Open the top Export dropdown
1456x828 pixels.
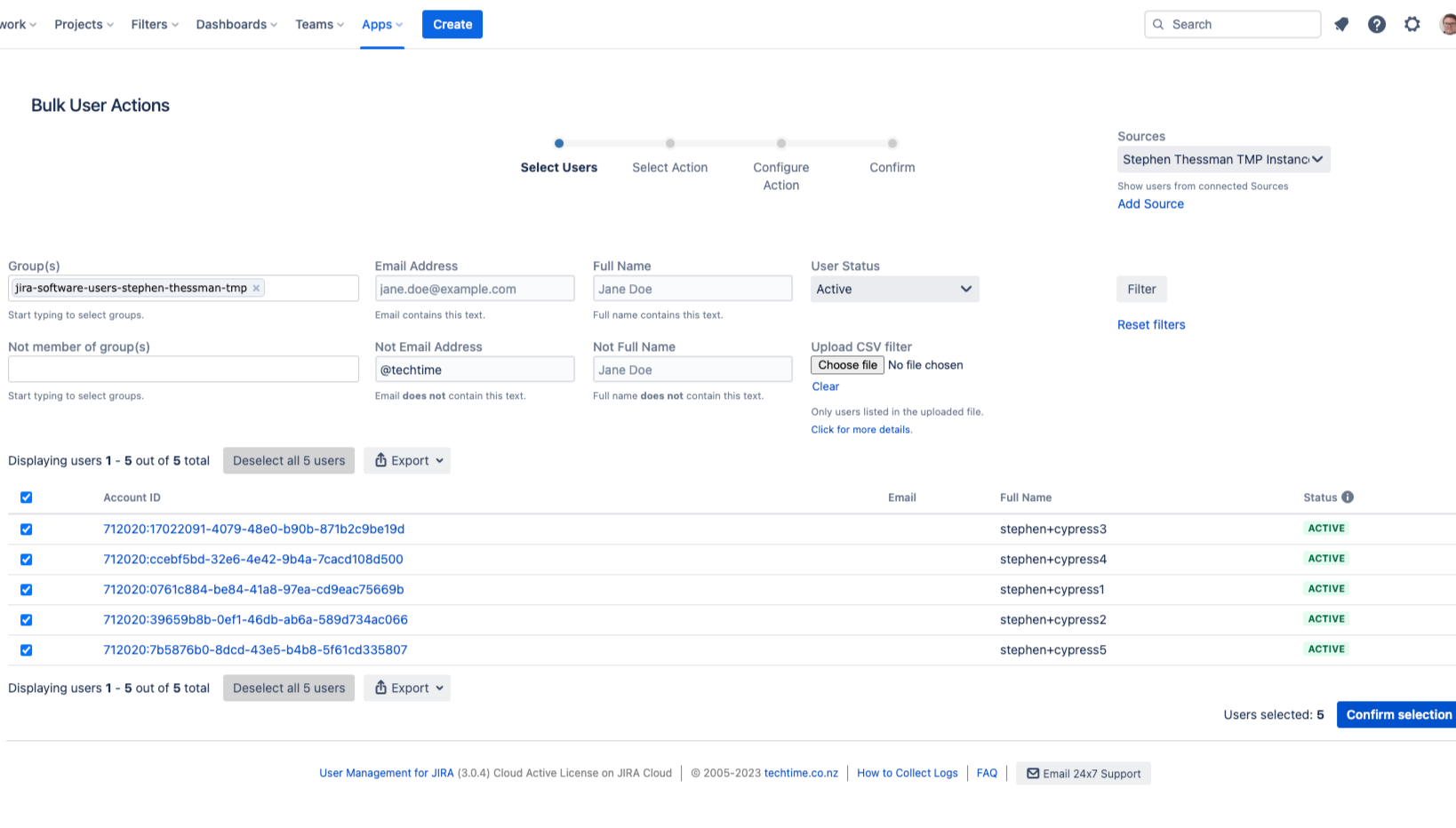(x=407, y=460)
